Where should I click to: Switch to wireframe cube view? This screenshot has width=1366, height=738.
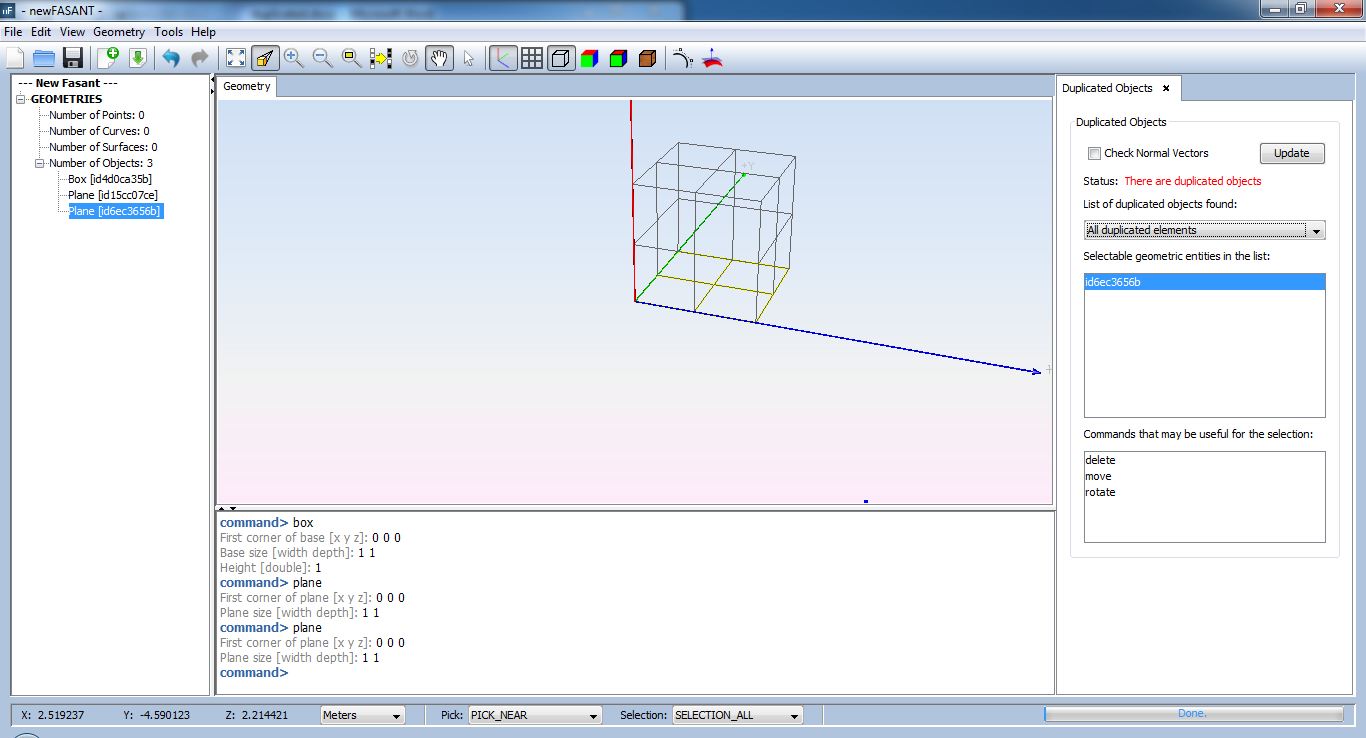coord(561,58)
